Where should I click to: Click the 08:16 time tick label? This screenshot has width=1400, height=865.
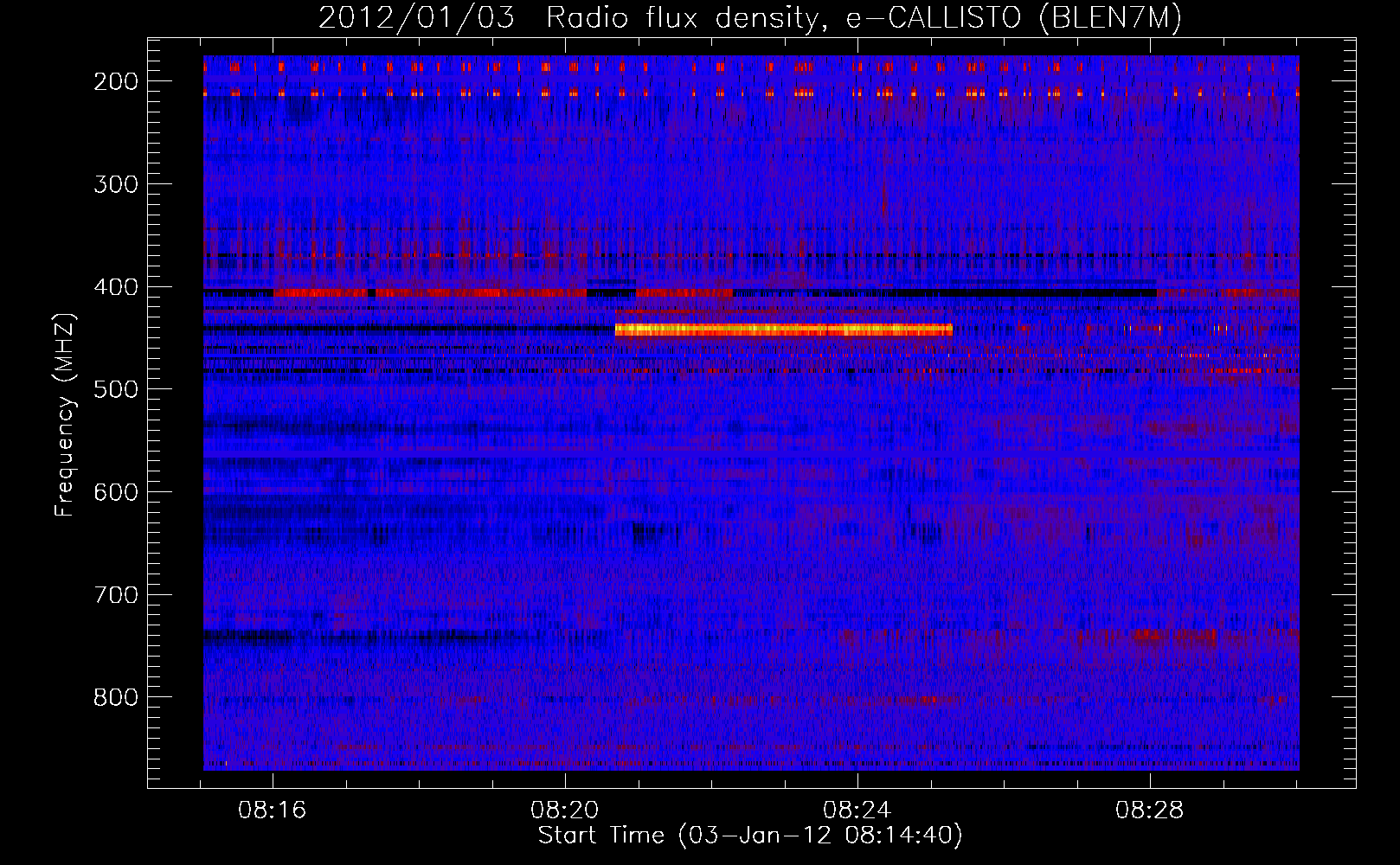coord(273,811)
